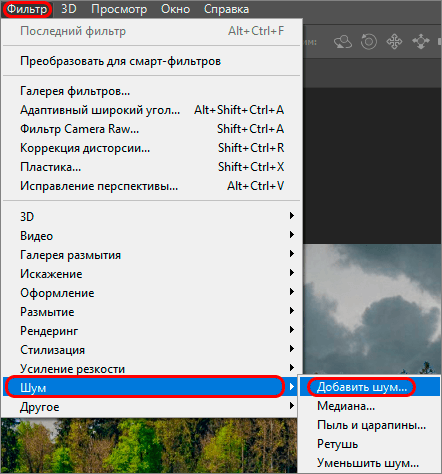Click the arrow next to Искажение

click(x=292, y=273)
